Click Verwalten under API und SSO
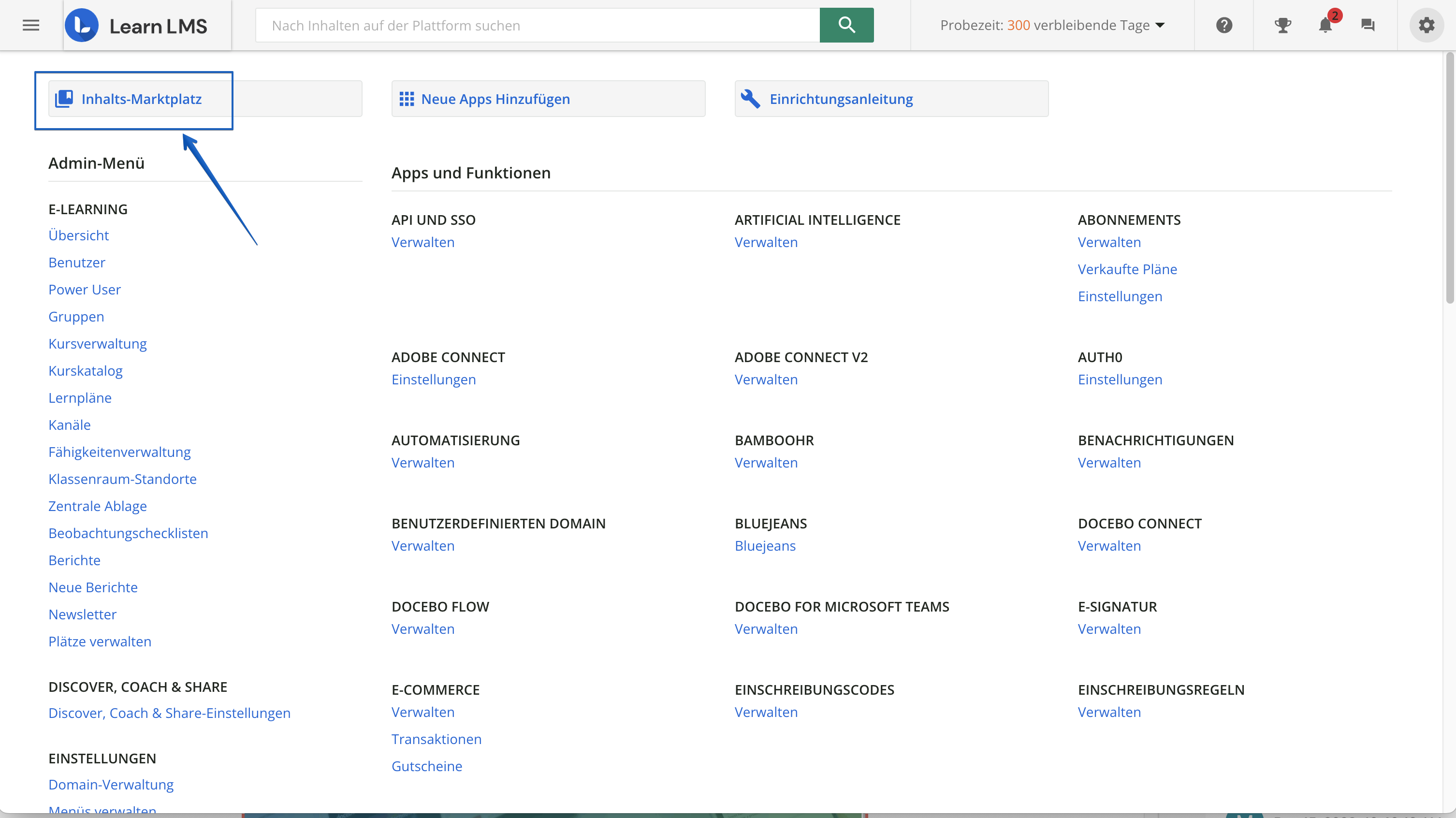This screenshot has width=1456, height=818. point(423,242)
